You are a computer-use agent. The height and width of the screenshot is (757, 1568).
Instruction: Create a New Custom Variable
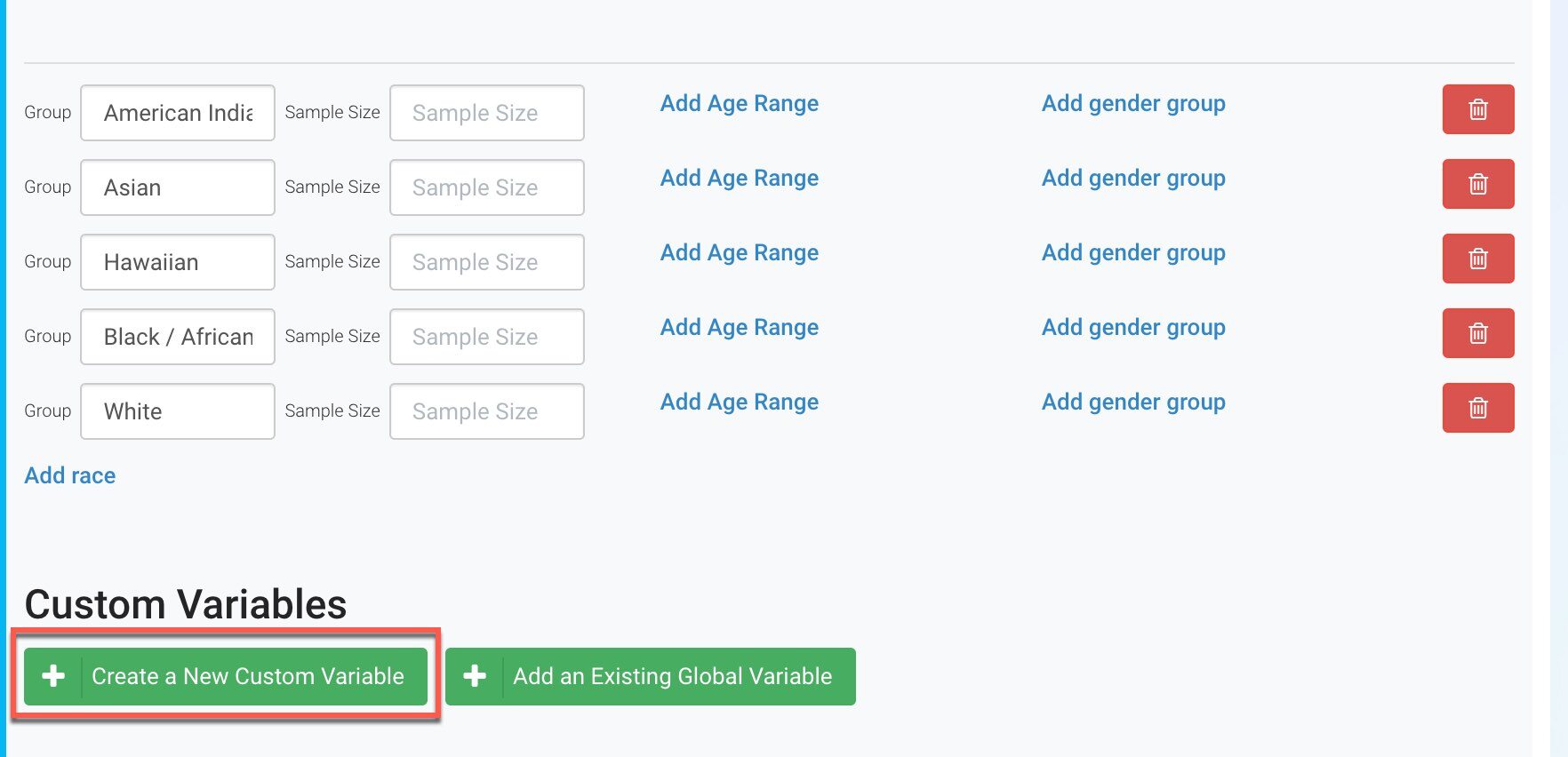[226, 676]
